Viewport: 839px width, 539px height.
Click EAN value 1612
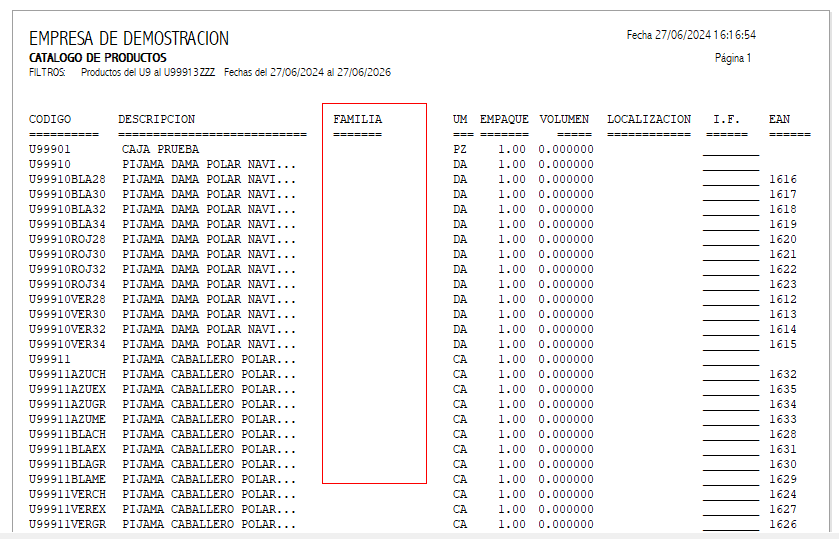tap(783, 299)
